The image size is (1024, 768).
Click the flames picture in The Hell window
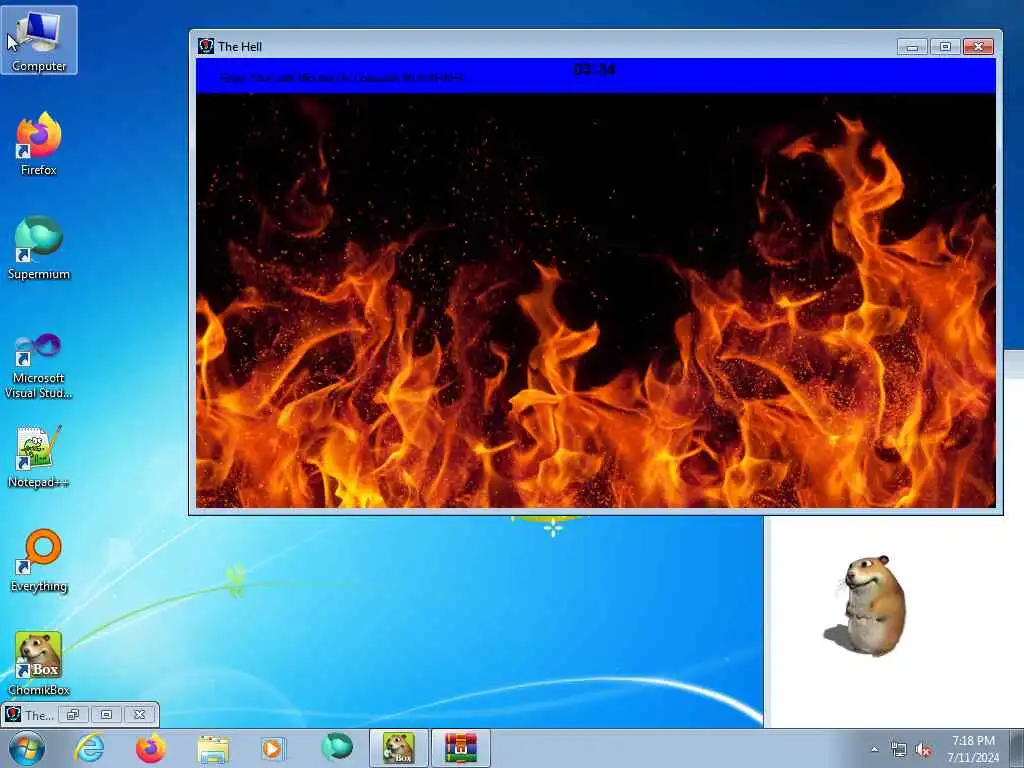596,300
